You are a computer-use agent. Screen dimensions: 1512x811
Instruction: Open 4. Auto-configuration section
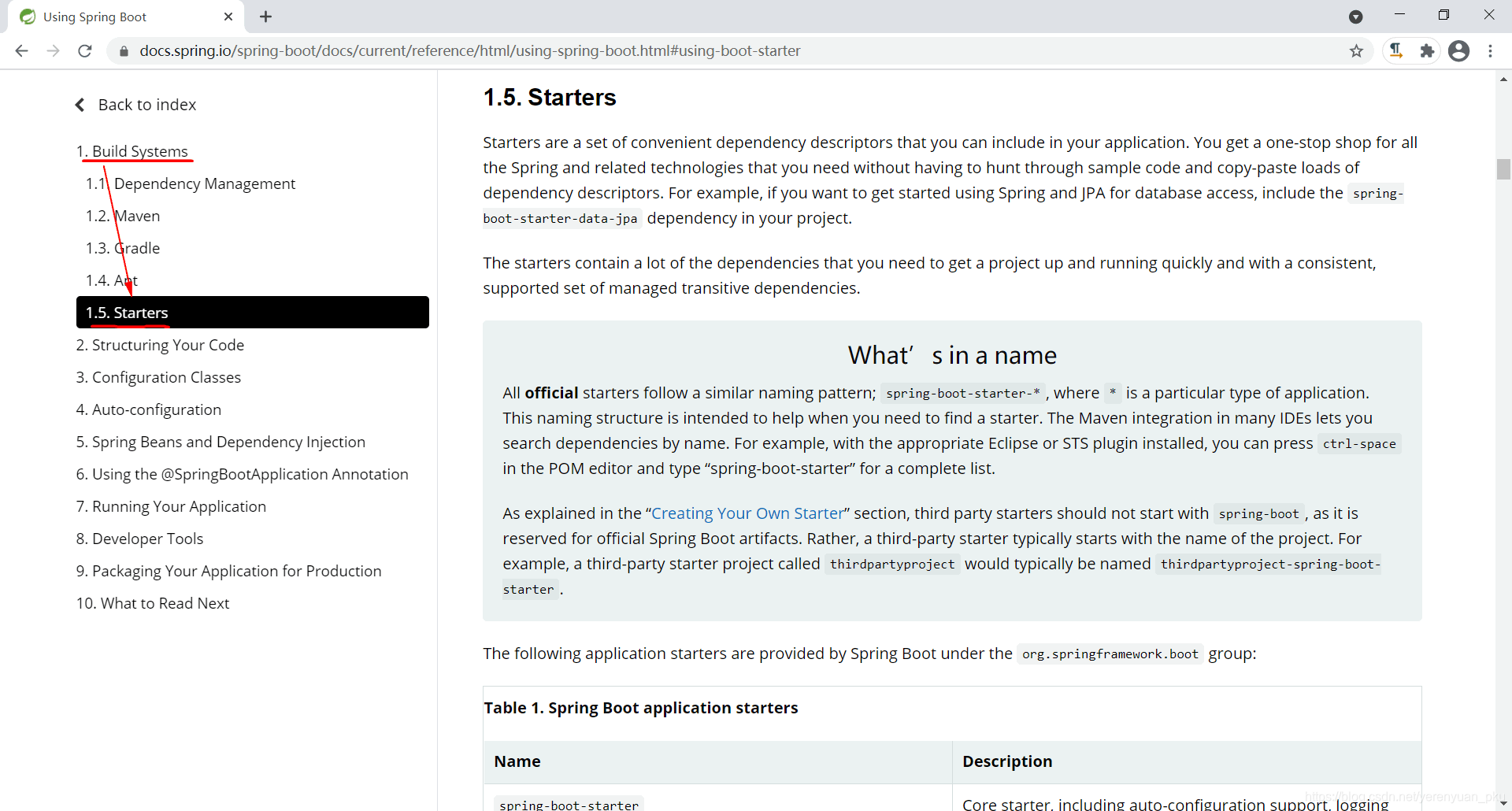[x=149, y=409]
